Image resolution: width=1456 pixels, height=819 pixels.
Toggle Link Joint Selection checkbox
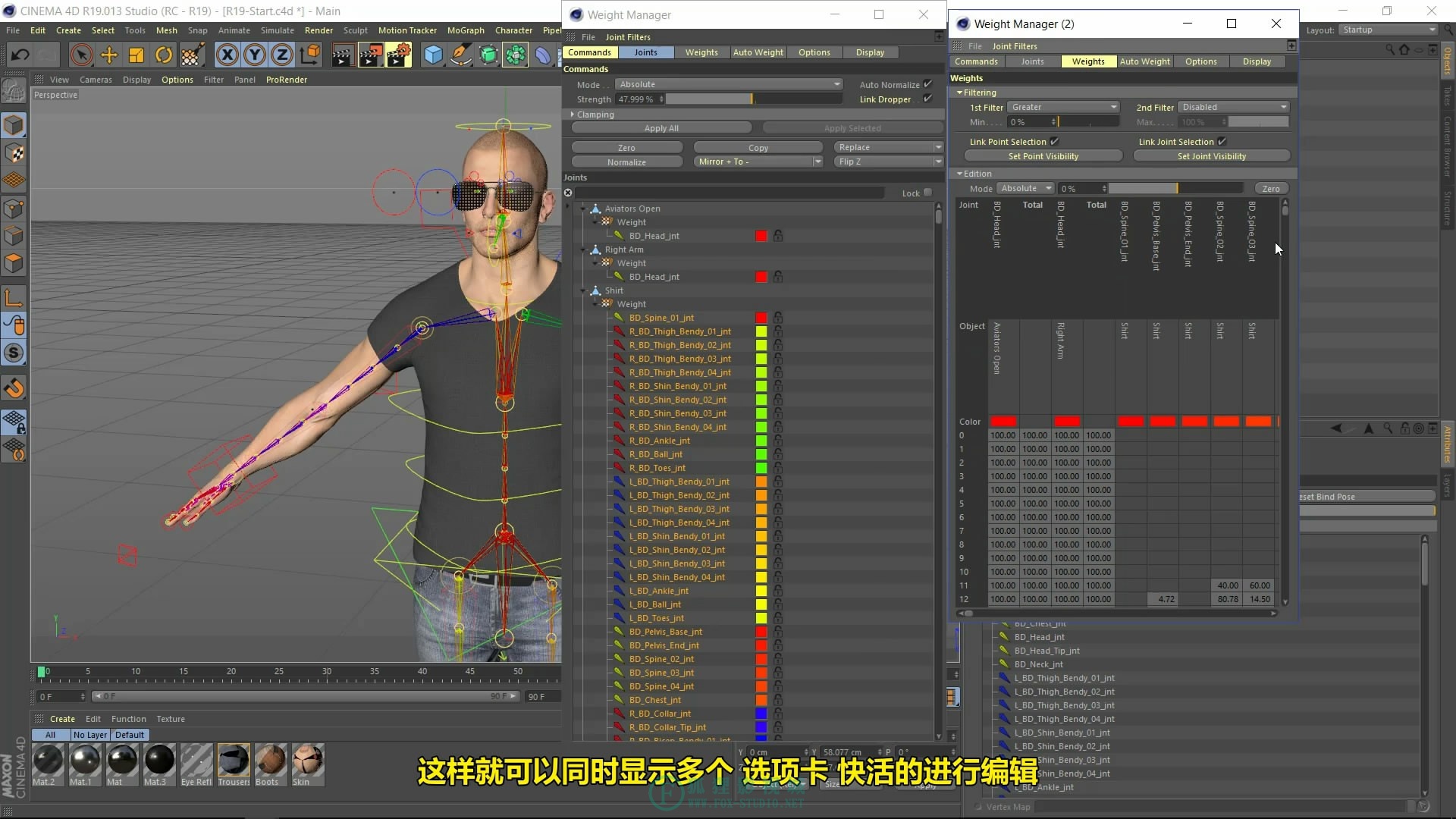tap(1222, 141)
